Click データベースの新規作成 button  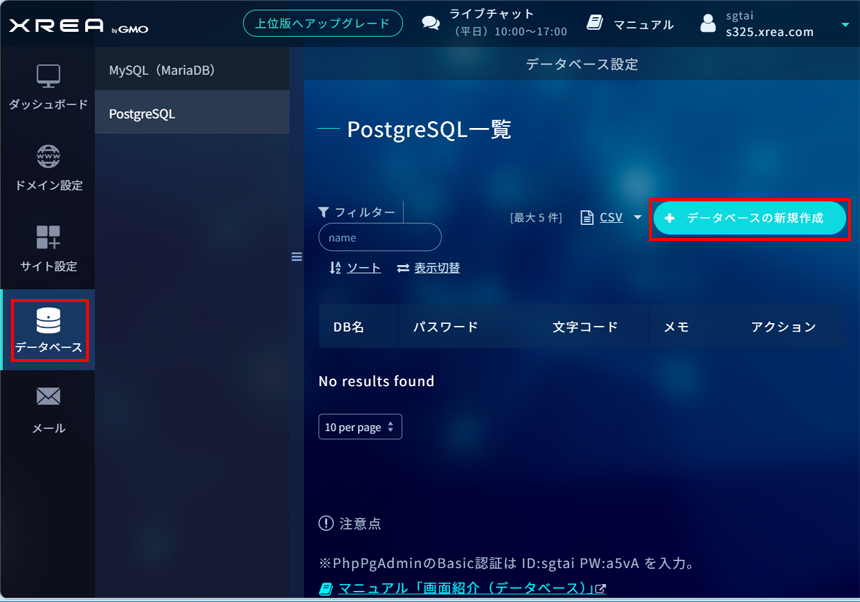749,218
